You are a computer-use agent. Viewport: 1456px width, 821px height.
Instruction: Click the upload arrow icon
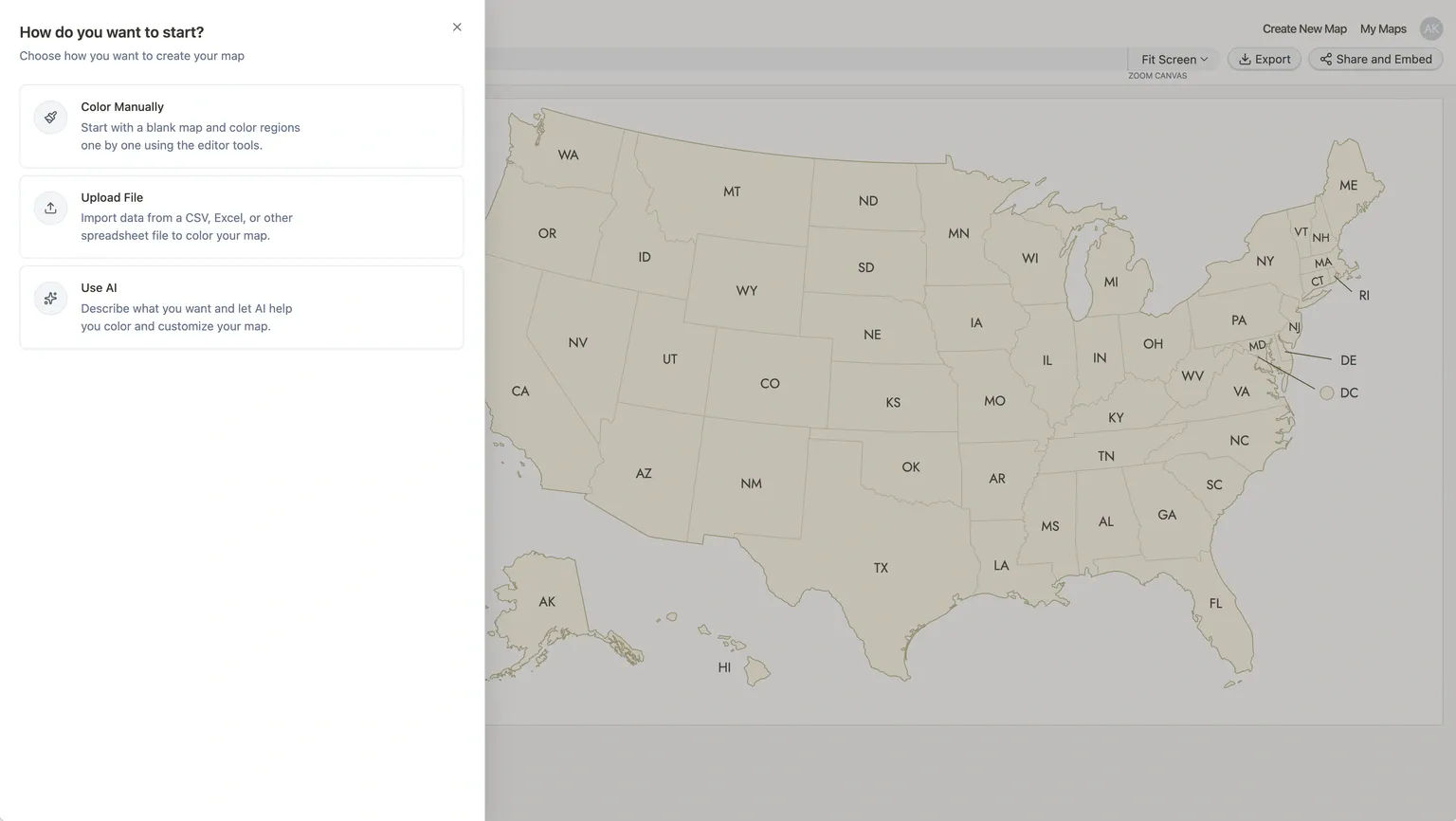pos(50,208)
